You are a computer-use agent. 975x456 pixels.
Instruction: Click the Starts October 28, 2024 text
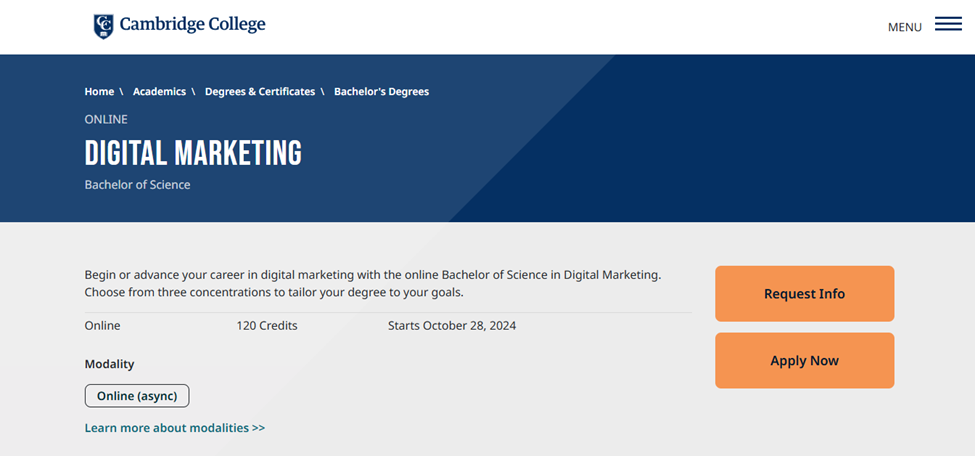(x=452, y=325)
